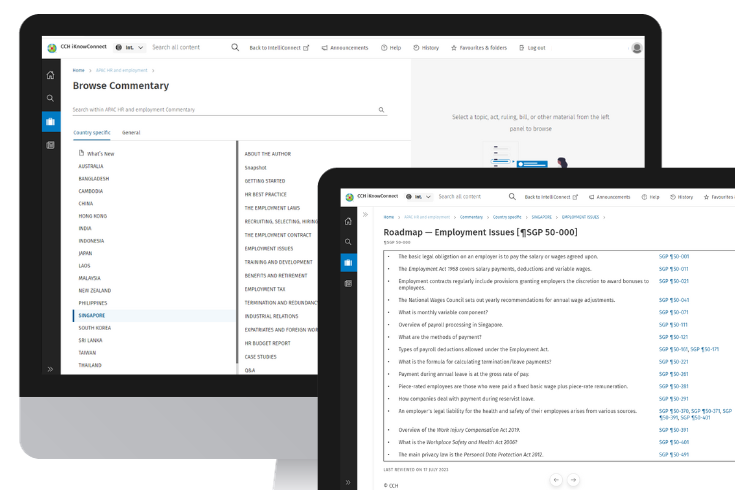Select the briefcase icon in the tablet's left sidebar
This screenshot has height=490, width=735.
click(347, 263)
